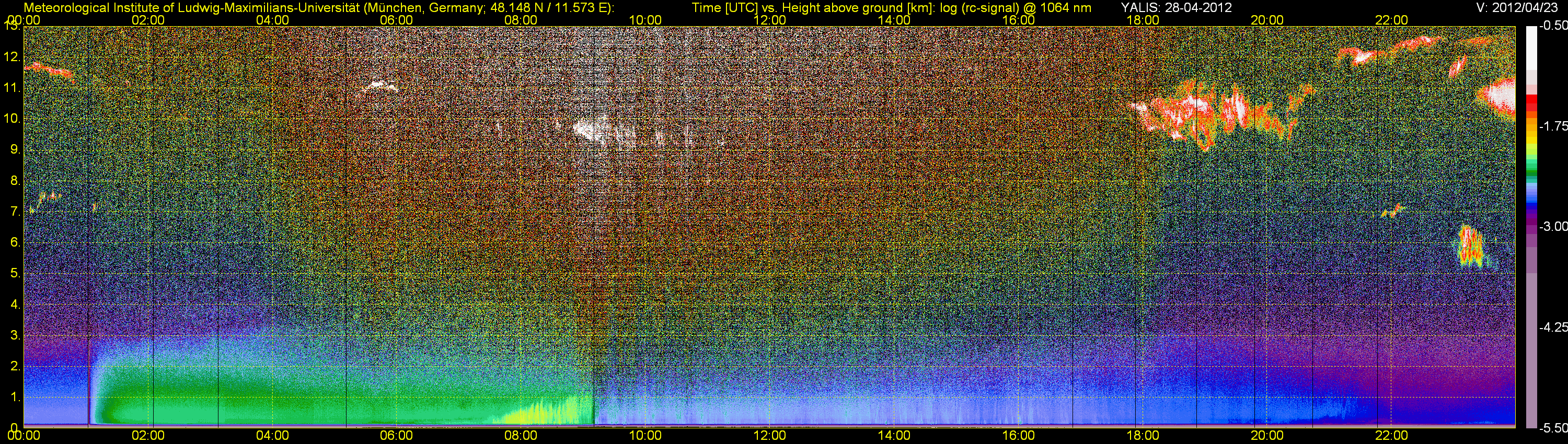The width and height of the screenshot is (1568, 444).
Task: Click the 12:00 label on the bottom time axis
Action: tap(770, 436)
